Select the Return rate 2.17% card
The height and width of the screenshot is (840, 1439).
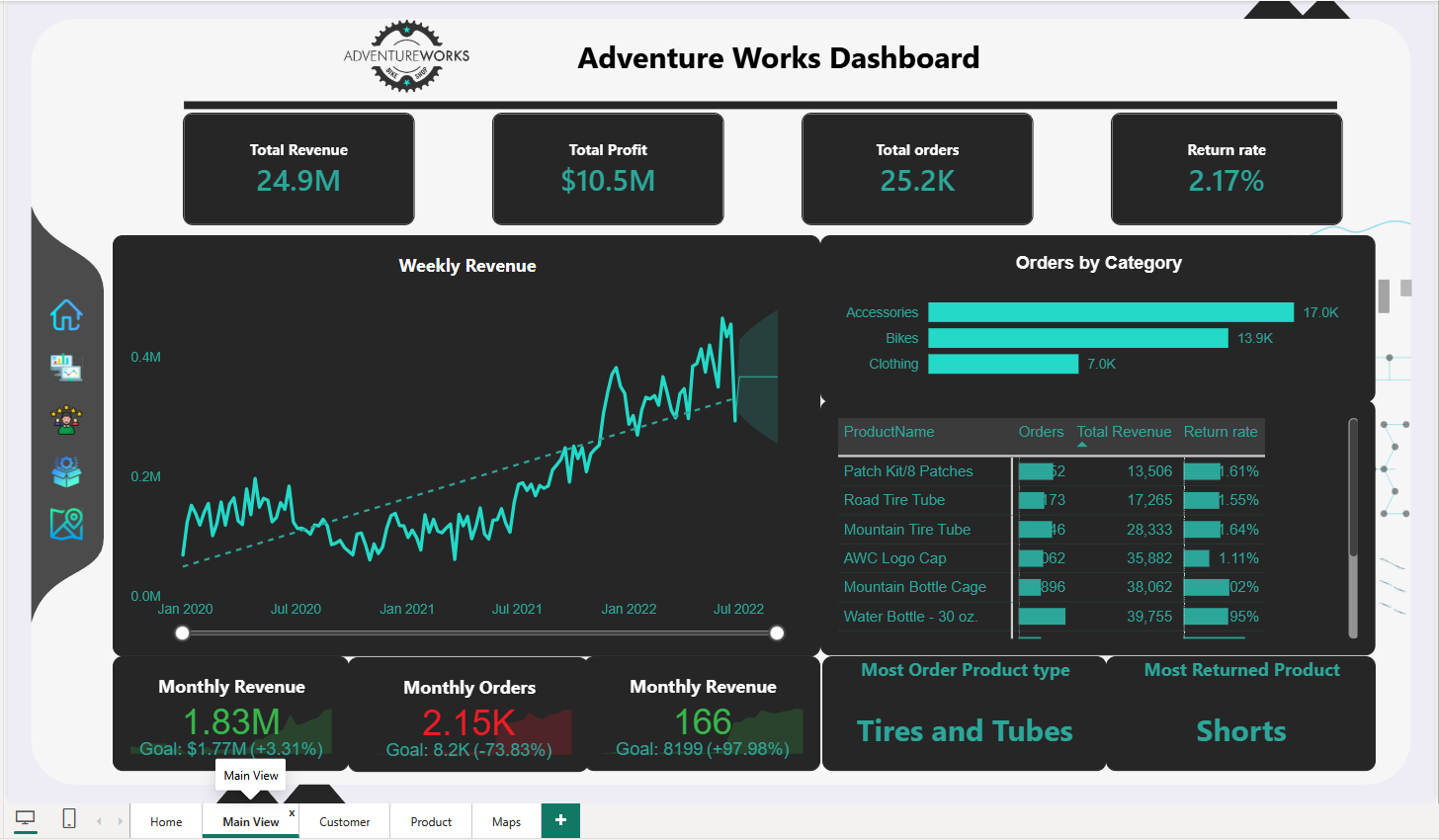(x=1227, y=169)
